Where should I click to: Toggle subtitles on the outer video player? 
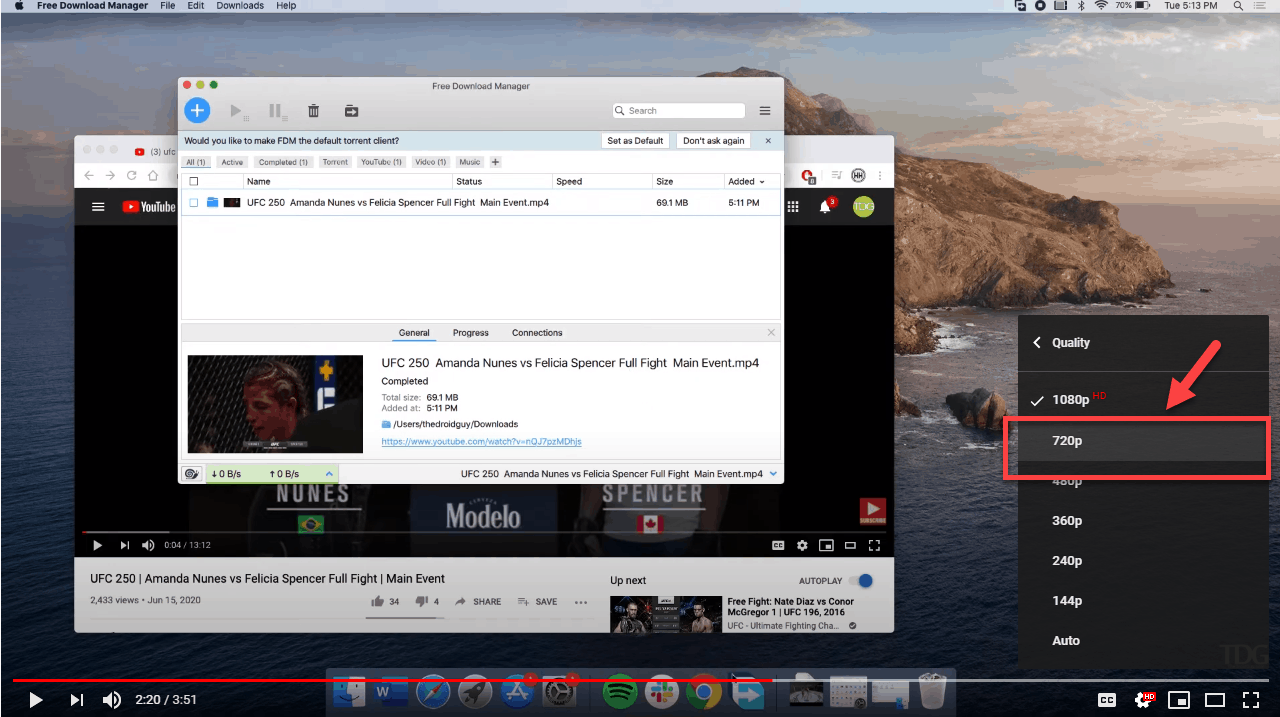click(x=1107, y=700)
